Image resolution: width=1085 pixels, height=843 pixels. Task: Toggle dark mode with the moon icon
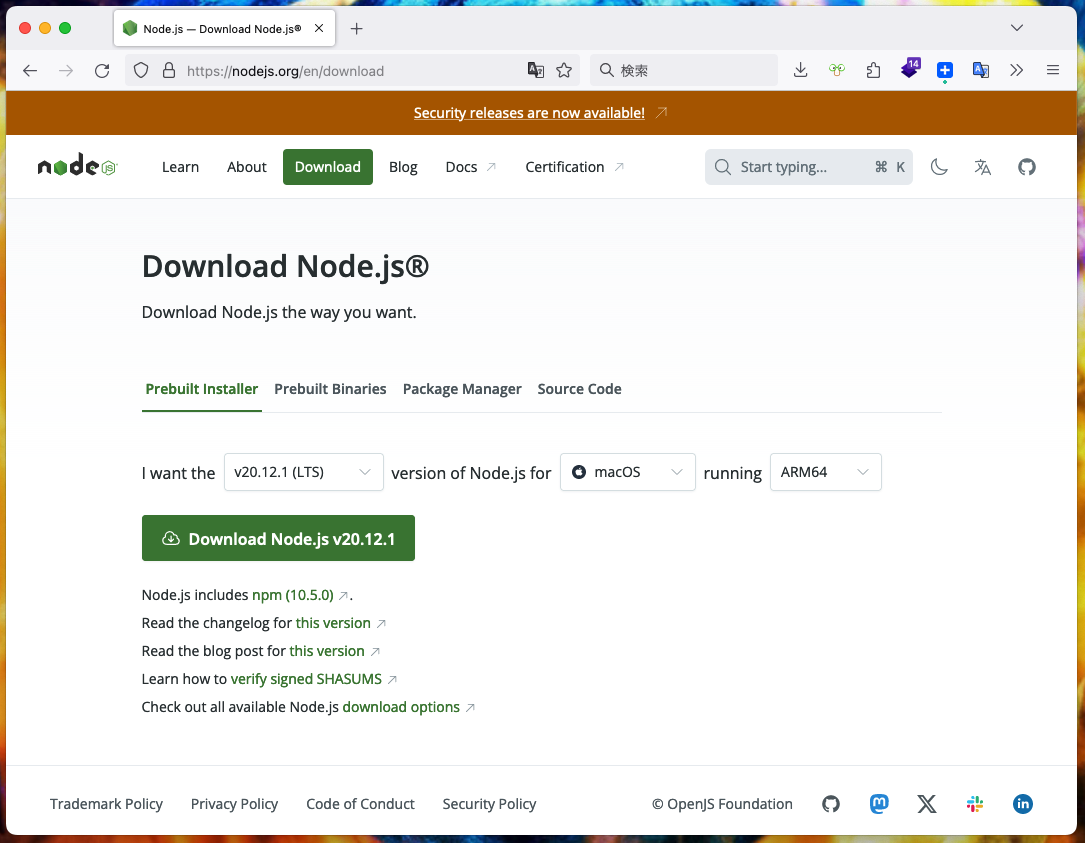tap(939, 167)
